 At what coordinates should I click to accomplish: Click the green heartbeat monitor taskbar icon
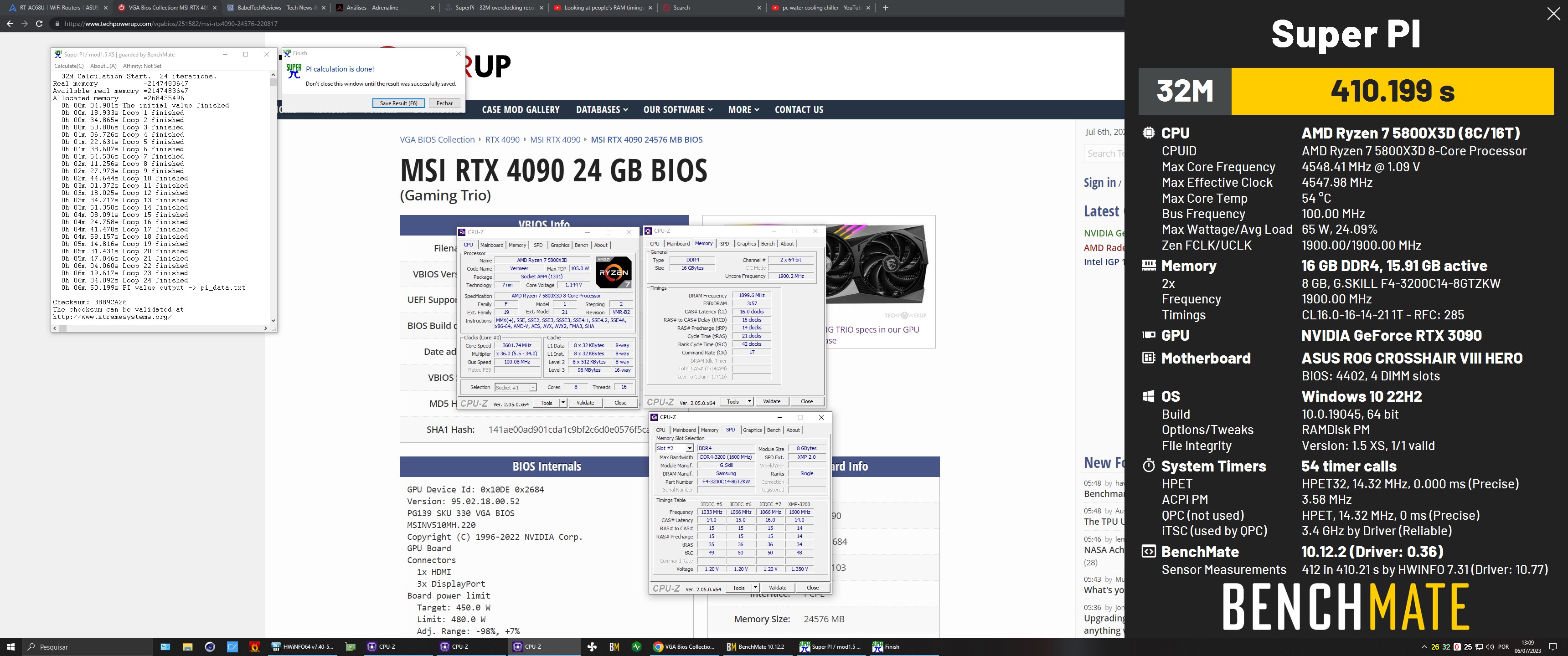click(637, 647)
